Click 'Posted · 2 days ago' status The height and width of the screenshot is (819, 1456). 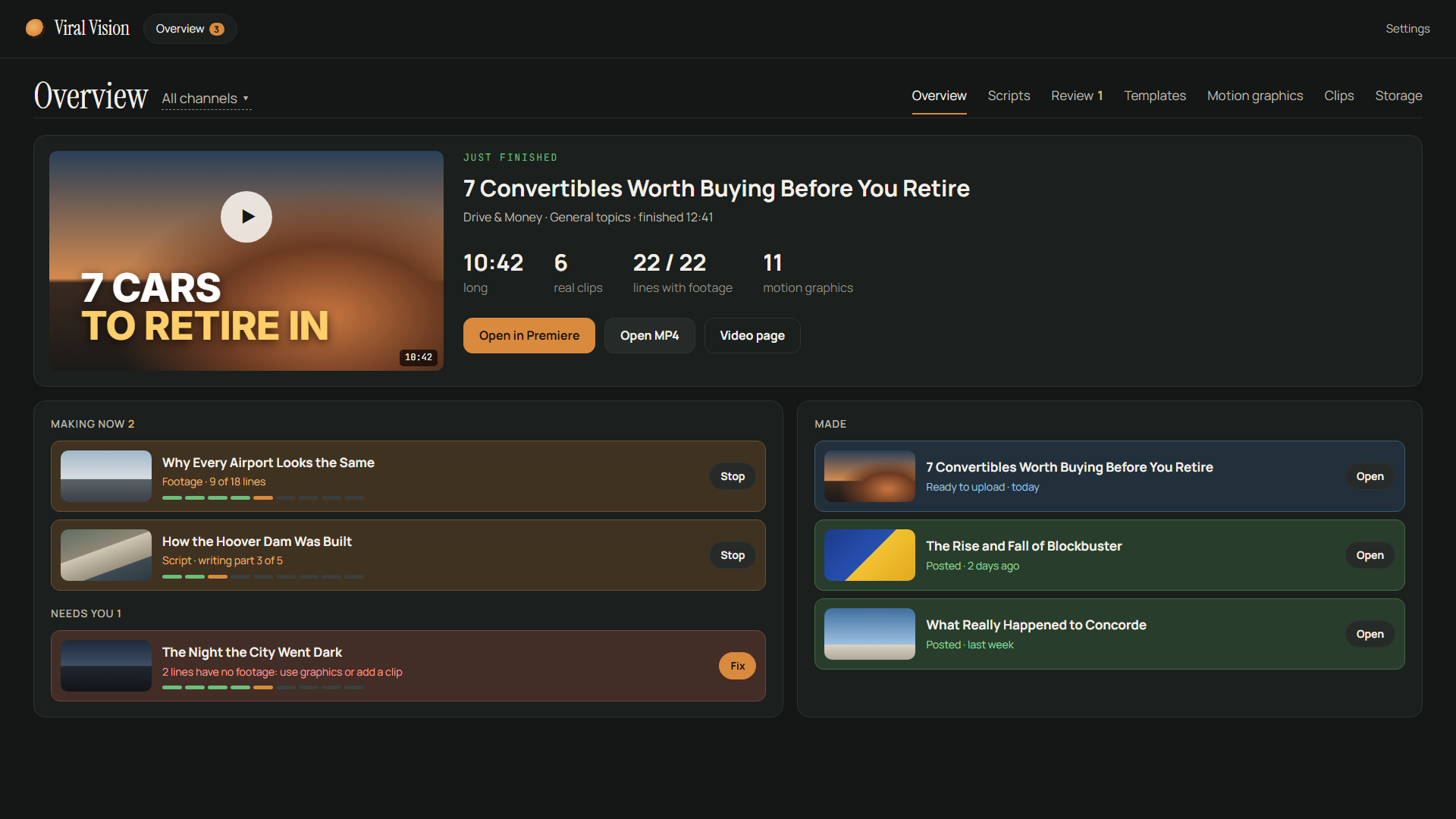point(972,566)
